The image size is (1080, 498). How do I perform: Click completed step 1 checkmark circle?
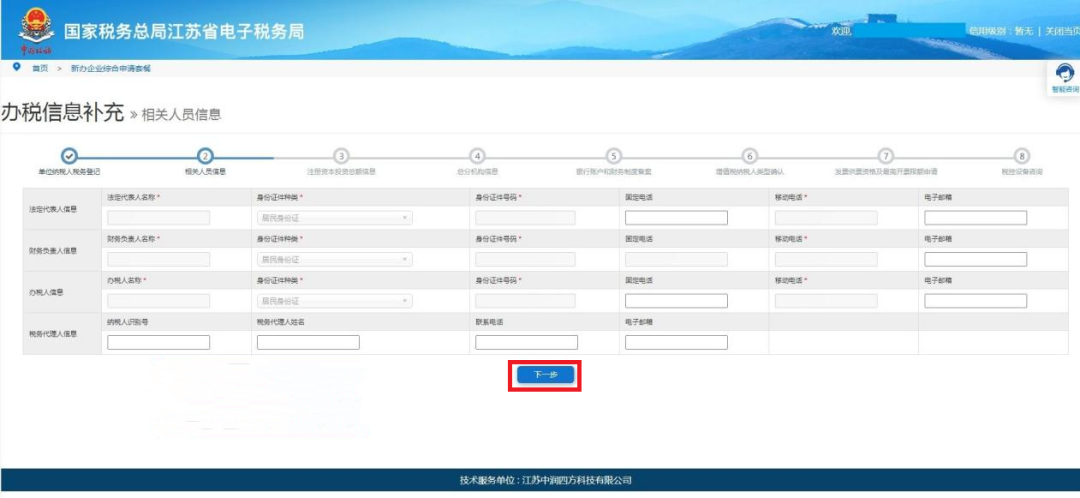pyautogui.click(x=68, y=155)
